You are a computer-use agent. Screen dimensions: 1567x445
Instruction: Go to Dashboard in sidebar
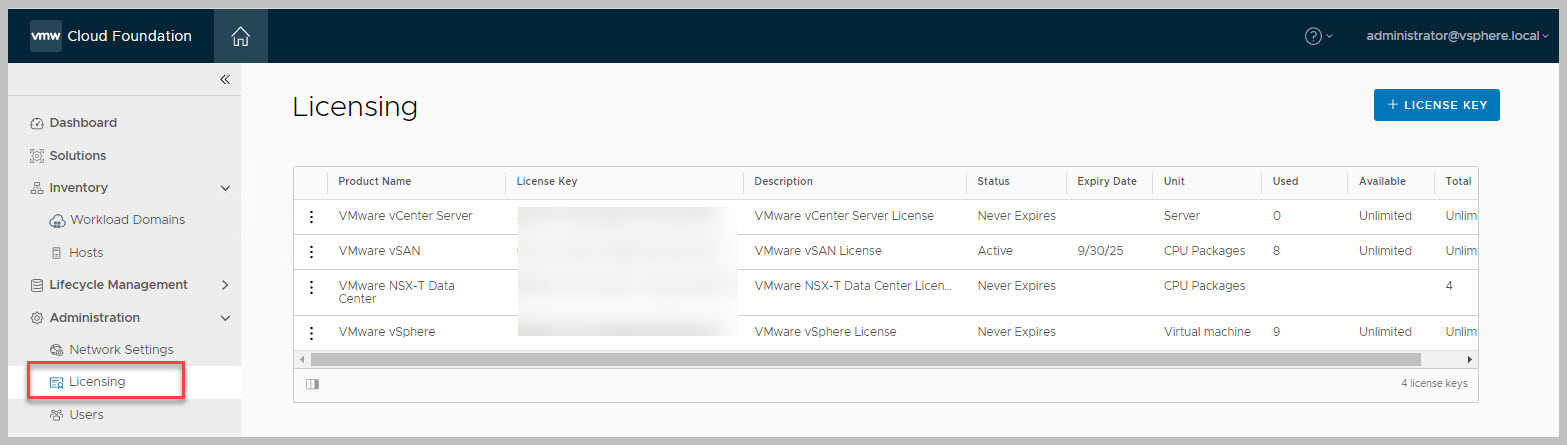click(83, 123)
